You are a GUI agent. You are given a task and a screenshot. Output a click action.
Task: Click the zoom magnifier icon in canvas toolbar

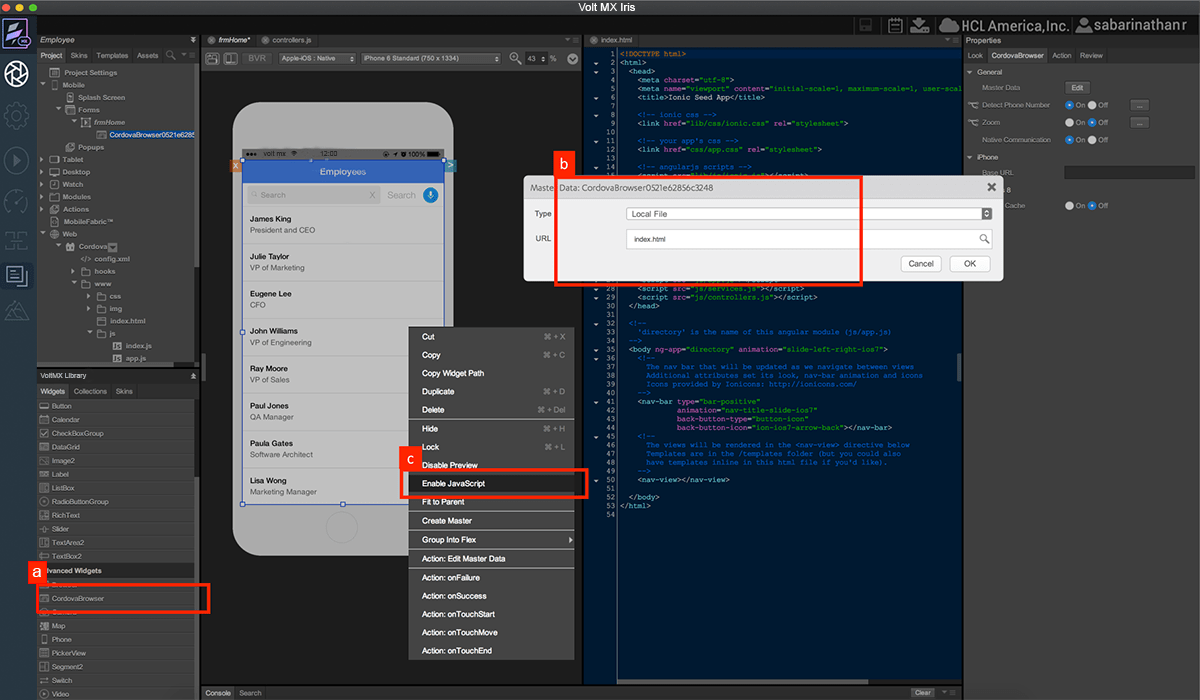coord(514,58)
